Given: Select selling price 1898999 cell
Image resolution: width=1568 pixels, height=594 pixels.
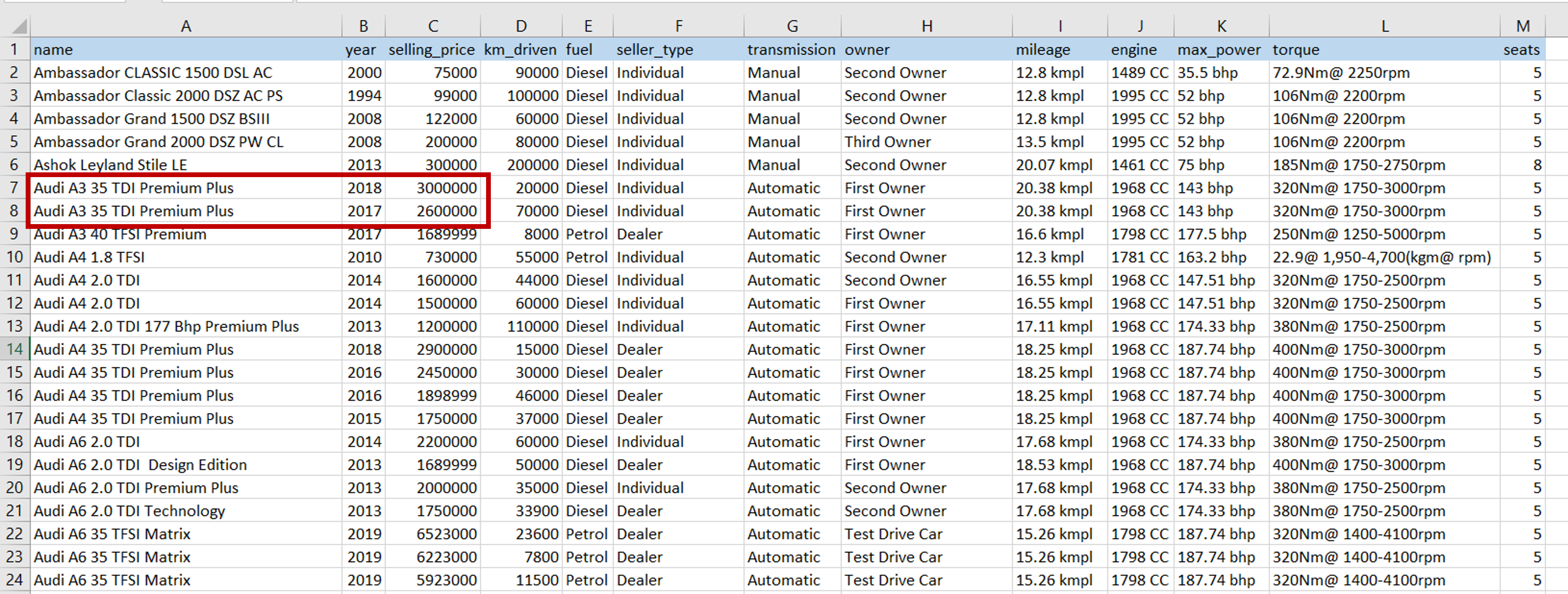Looking at the screenshot, I should [x=433, y=396].
